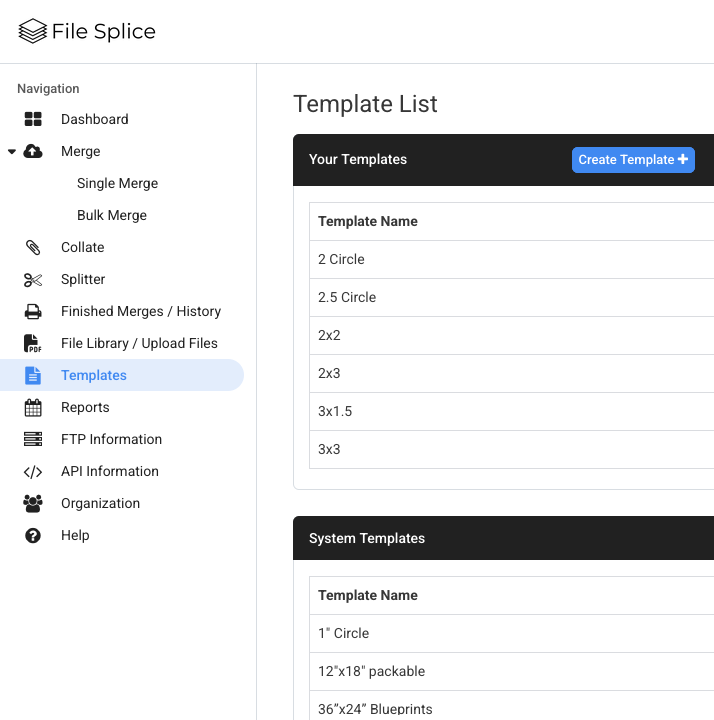714x720 pixels.
Task: Collapse the Merge submenu arrow
Action: pyautogui.click(x=12, y=152)
